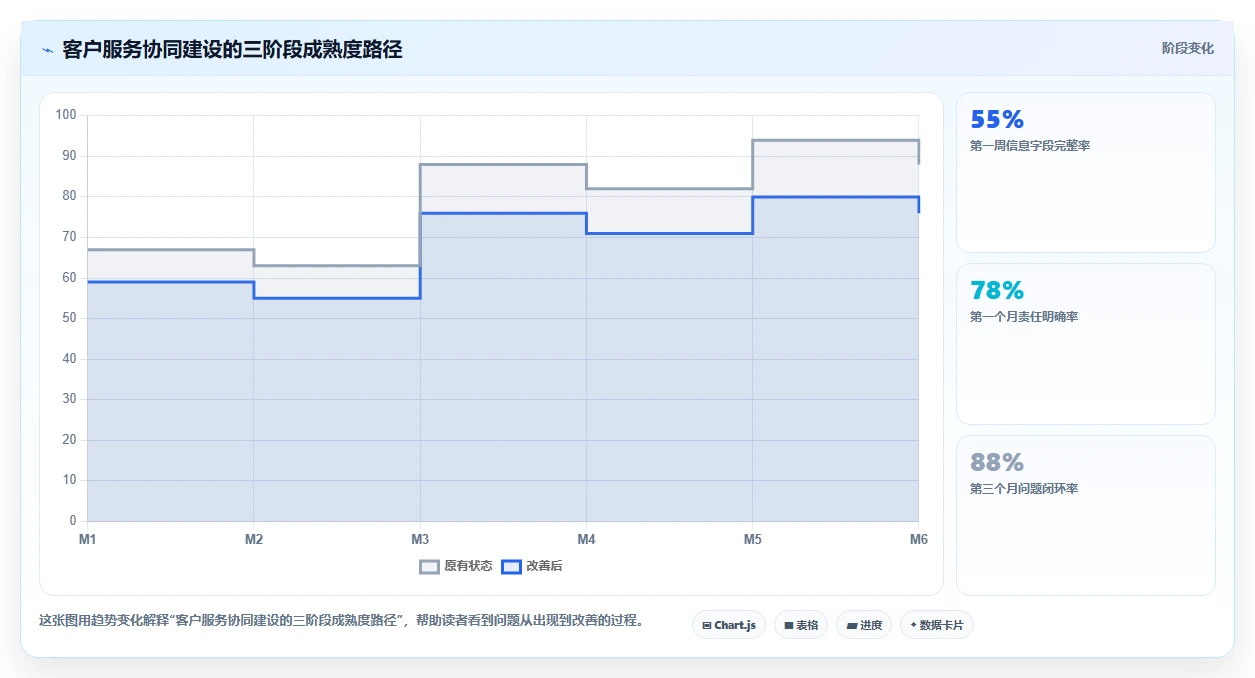Viewport: 1255px width, 678px height.
Task: Click the 阶段变化 label in header
Action: pos(1188,48)
